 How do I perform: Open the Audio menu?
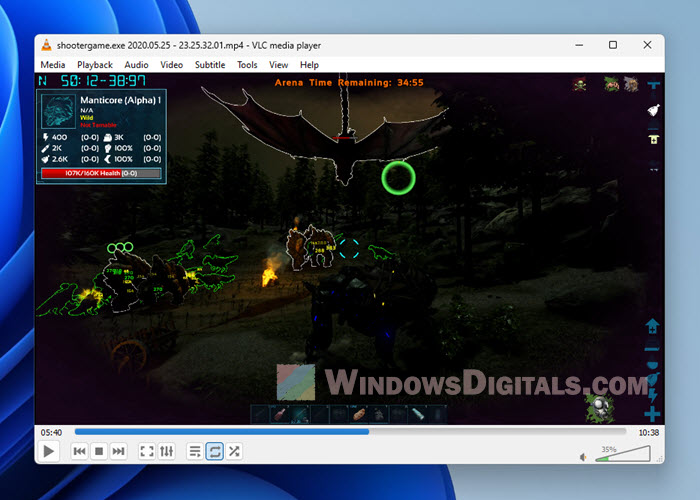136,65
